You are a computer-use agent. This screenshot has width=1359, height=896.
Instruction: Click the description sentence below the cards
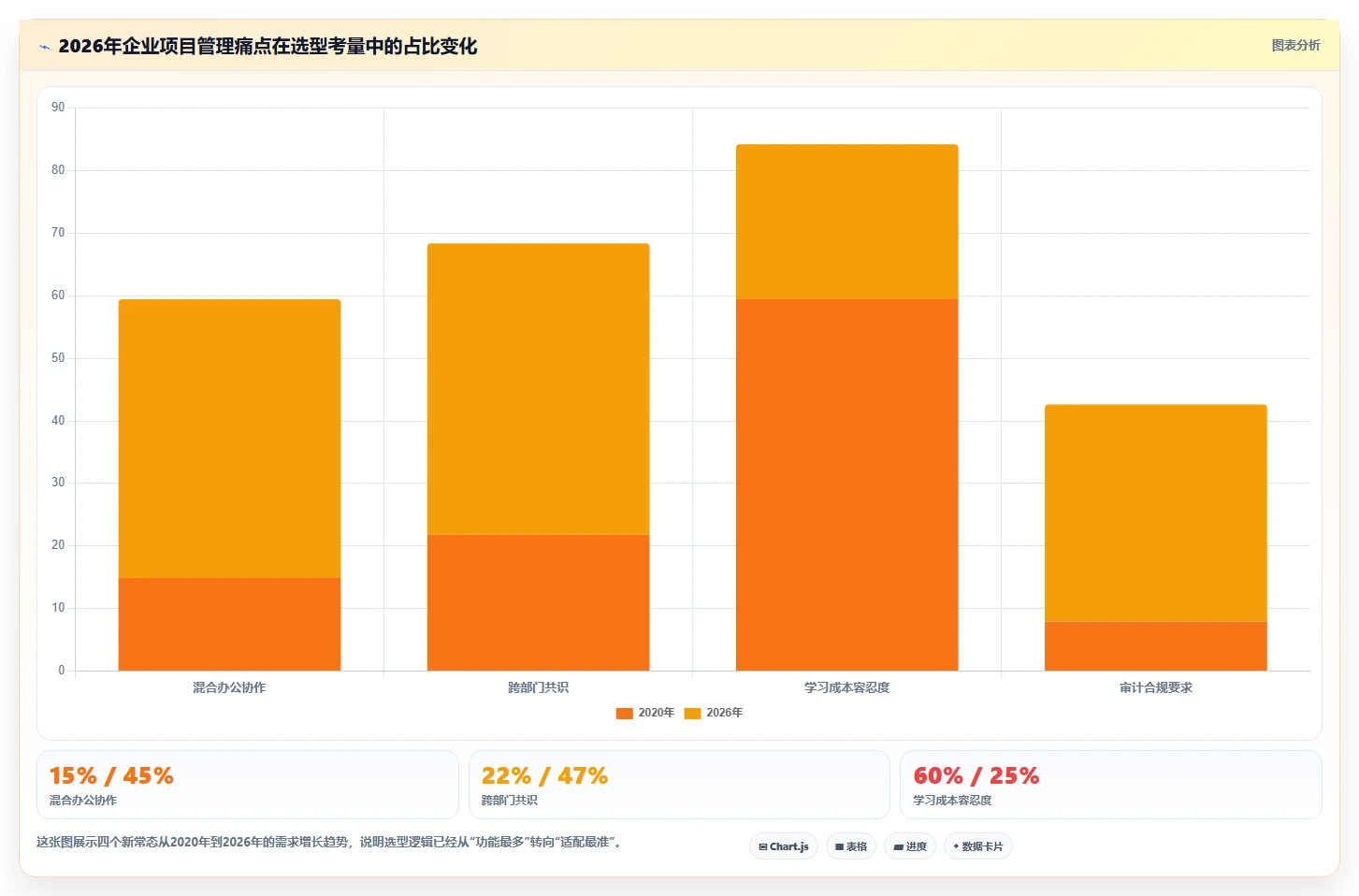click(329, 842)
